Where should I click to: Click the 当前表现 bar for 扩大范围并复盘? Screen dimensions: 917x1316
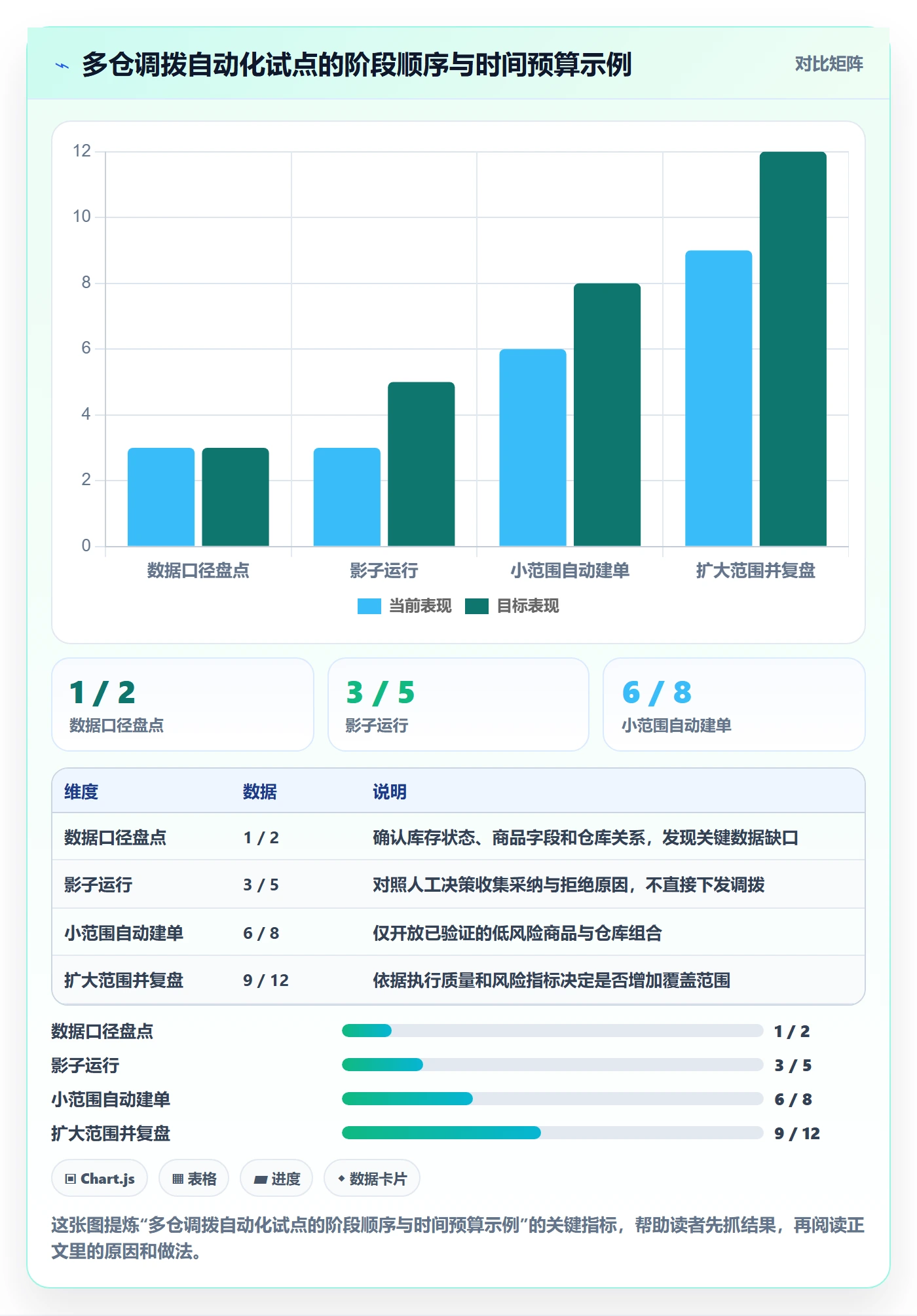coord(719,398)
